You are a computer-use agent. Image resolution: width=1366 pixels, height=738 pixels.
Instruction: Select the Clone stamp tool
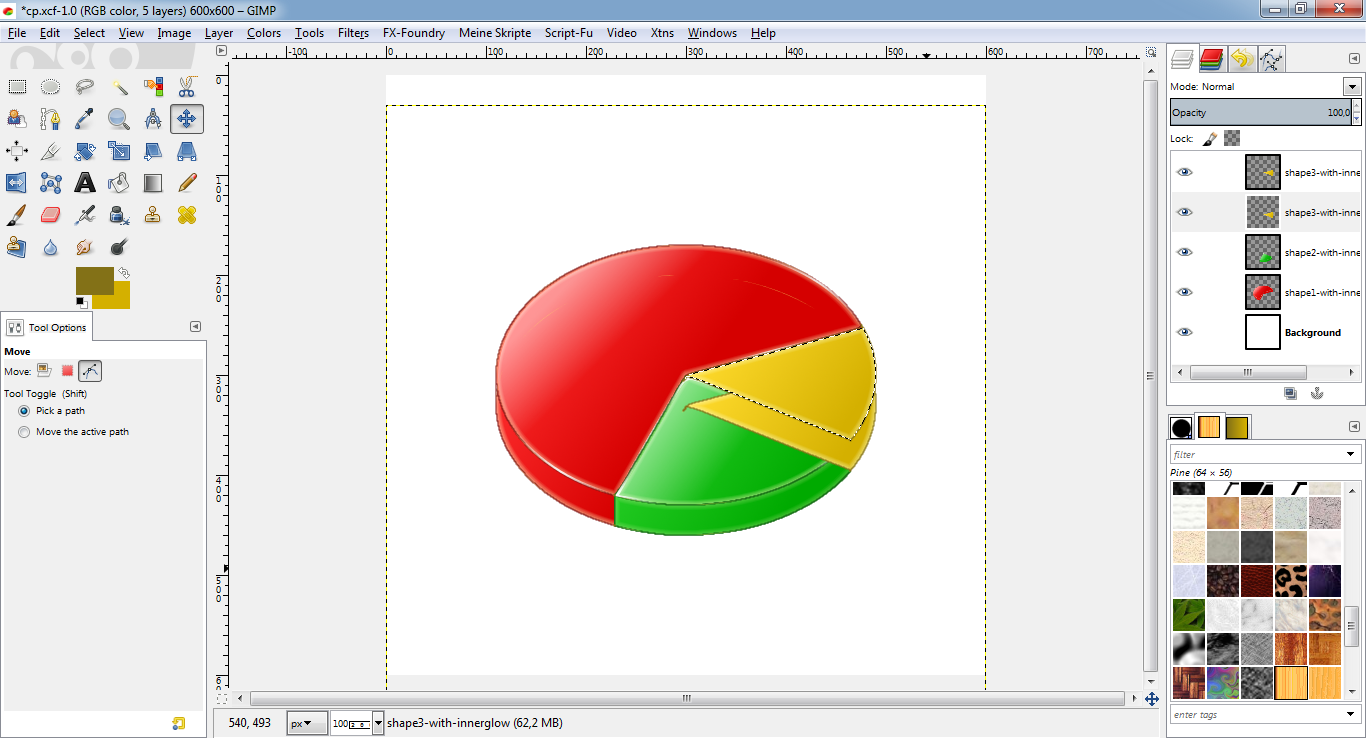click(153, 215)
